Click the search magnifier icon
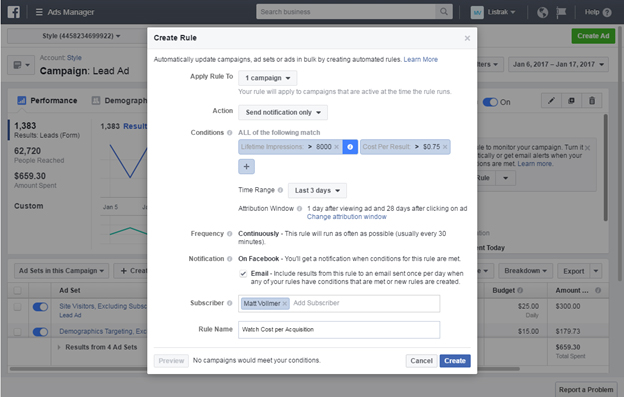624x397 pixels. [444, 12]
